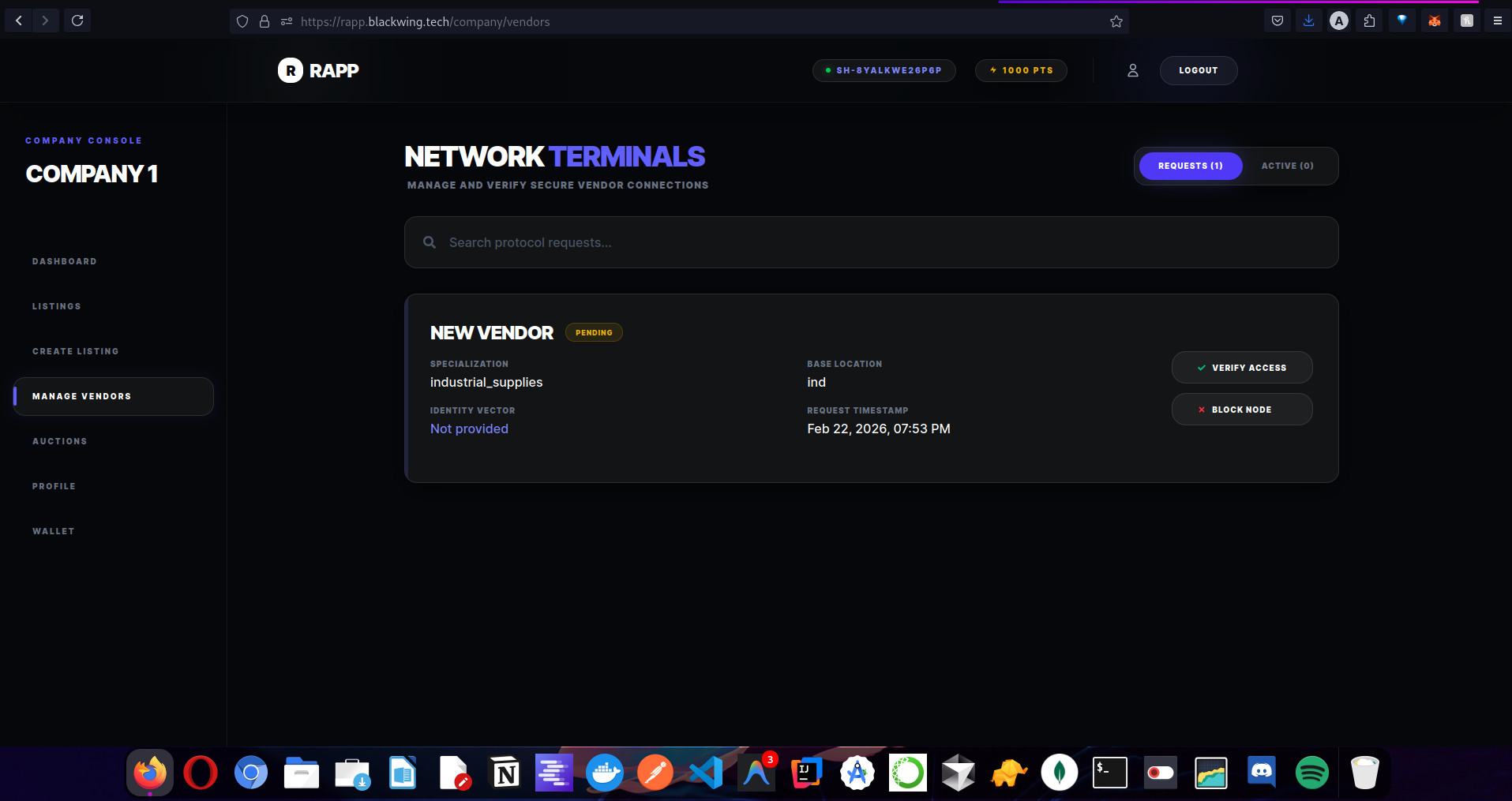Open the site permissions icon in the address bar

coord(287,21)
